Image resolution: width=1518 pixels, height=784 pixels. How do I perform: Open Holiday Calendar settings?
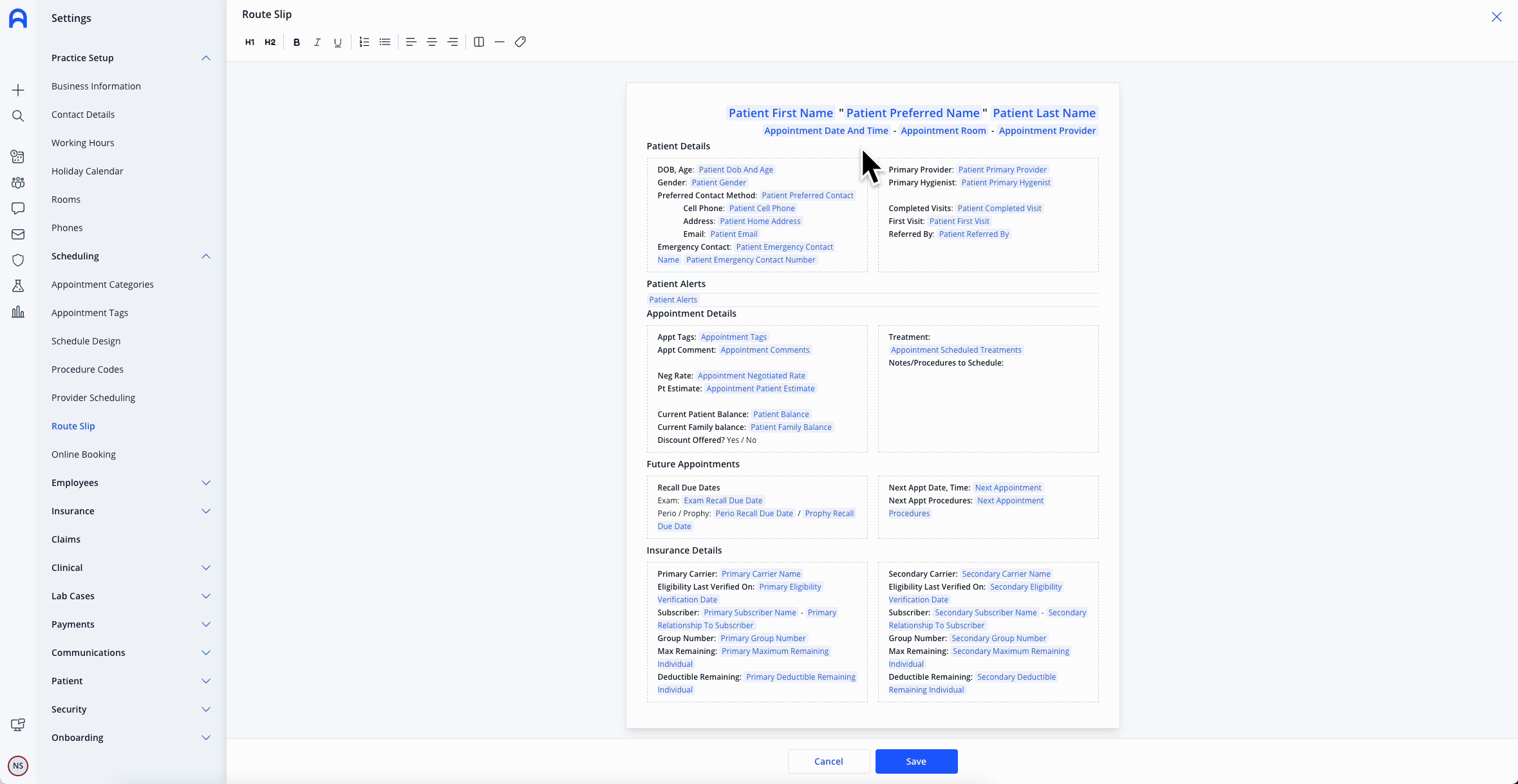point(87,171)
